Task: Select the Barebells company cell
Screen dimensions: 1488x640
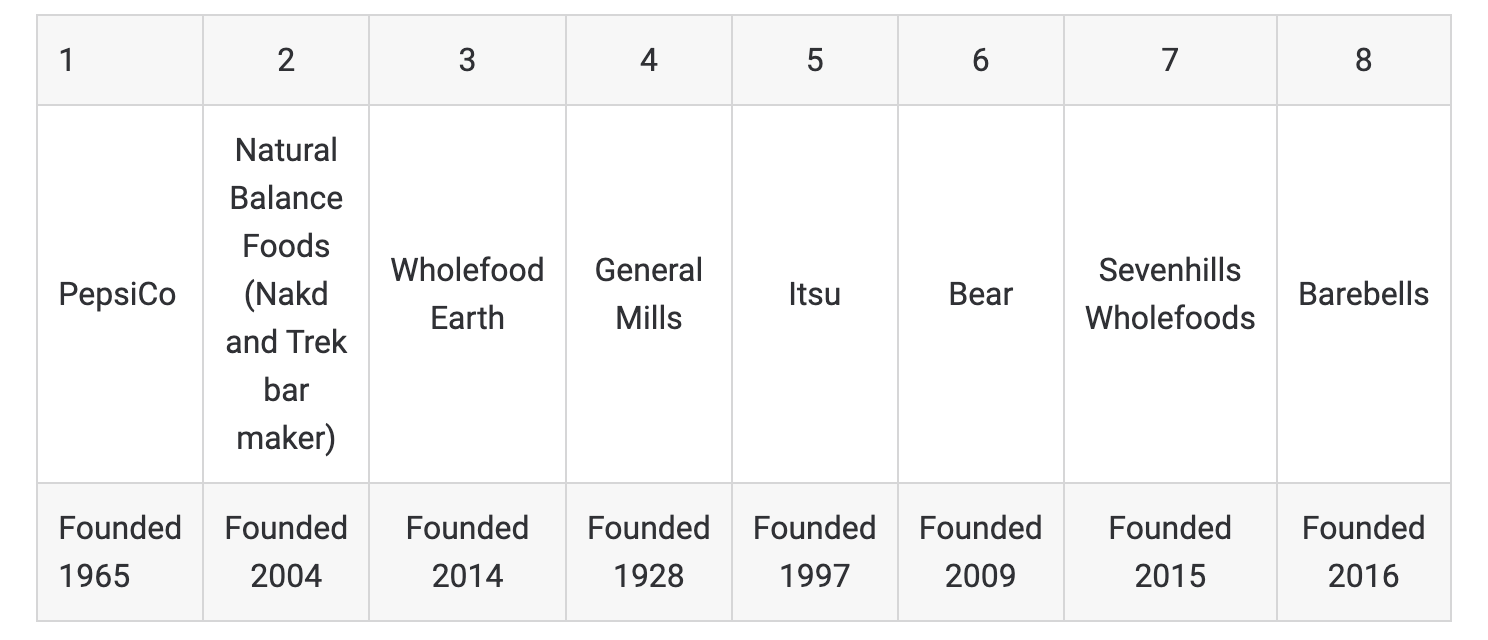Action: click(1363, 294)
